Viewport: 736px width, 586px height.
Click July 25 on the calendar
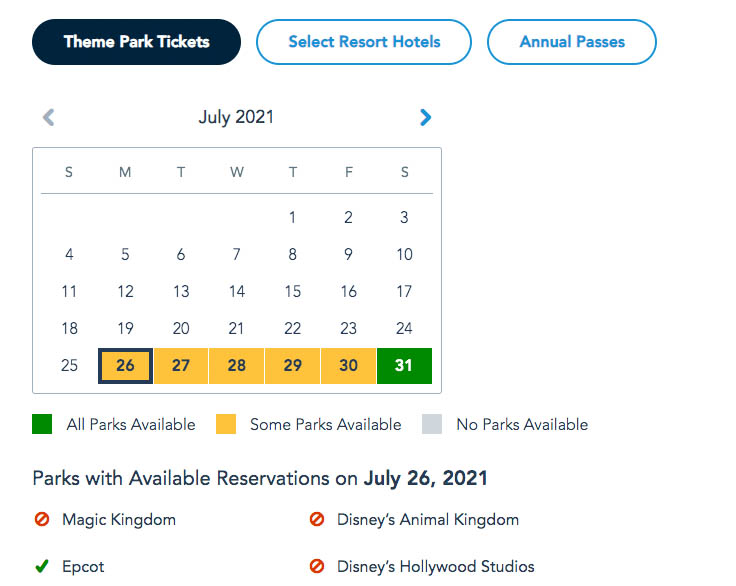(x=69, y=366)
